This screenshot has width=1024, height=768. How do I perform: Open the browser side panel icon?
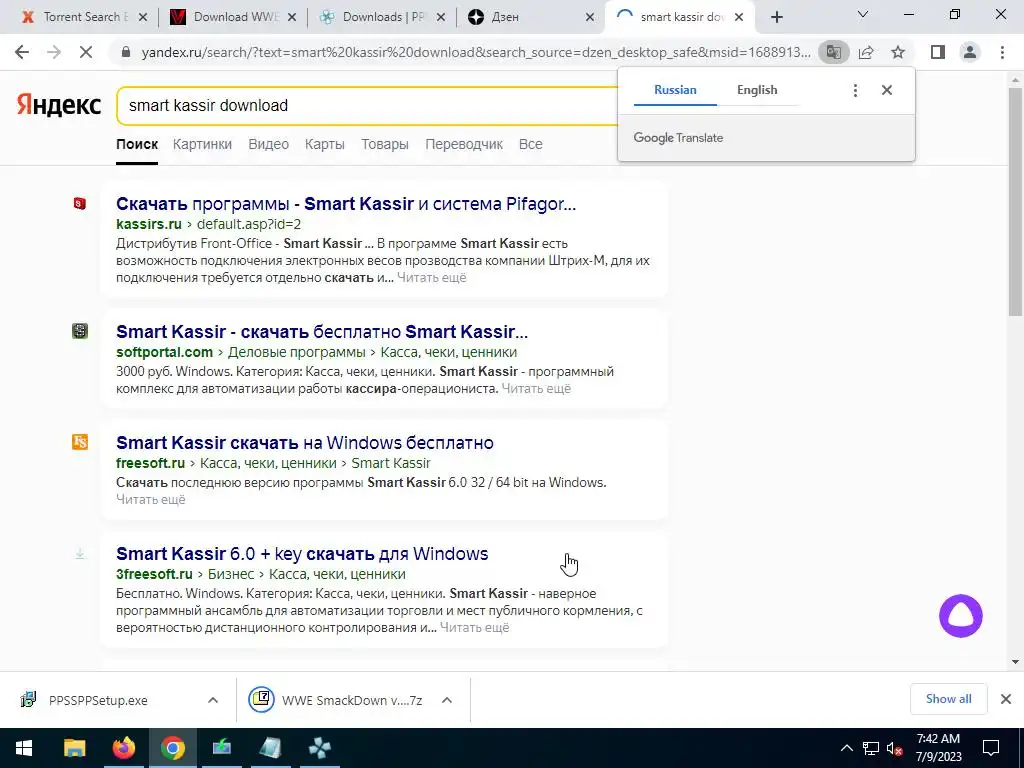[x=938, y=52]
